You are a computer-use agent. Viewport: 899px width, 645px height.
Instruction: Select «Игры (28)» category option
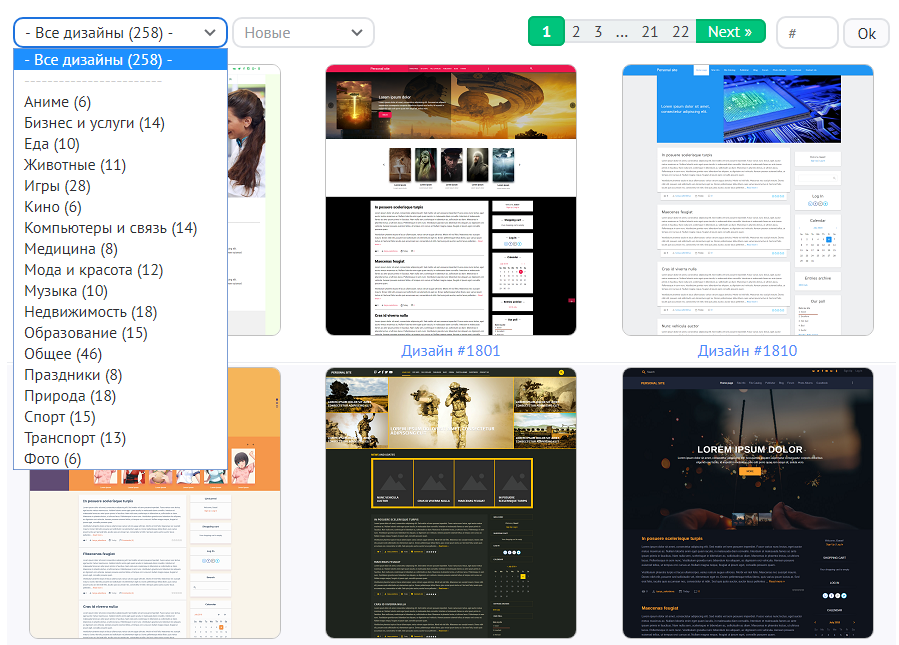pyautogui.click(x=57, y=186)
